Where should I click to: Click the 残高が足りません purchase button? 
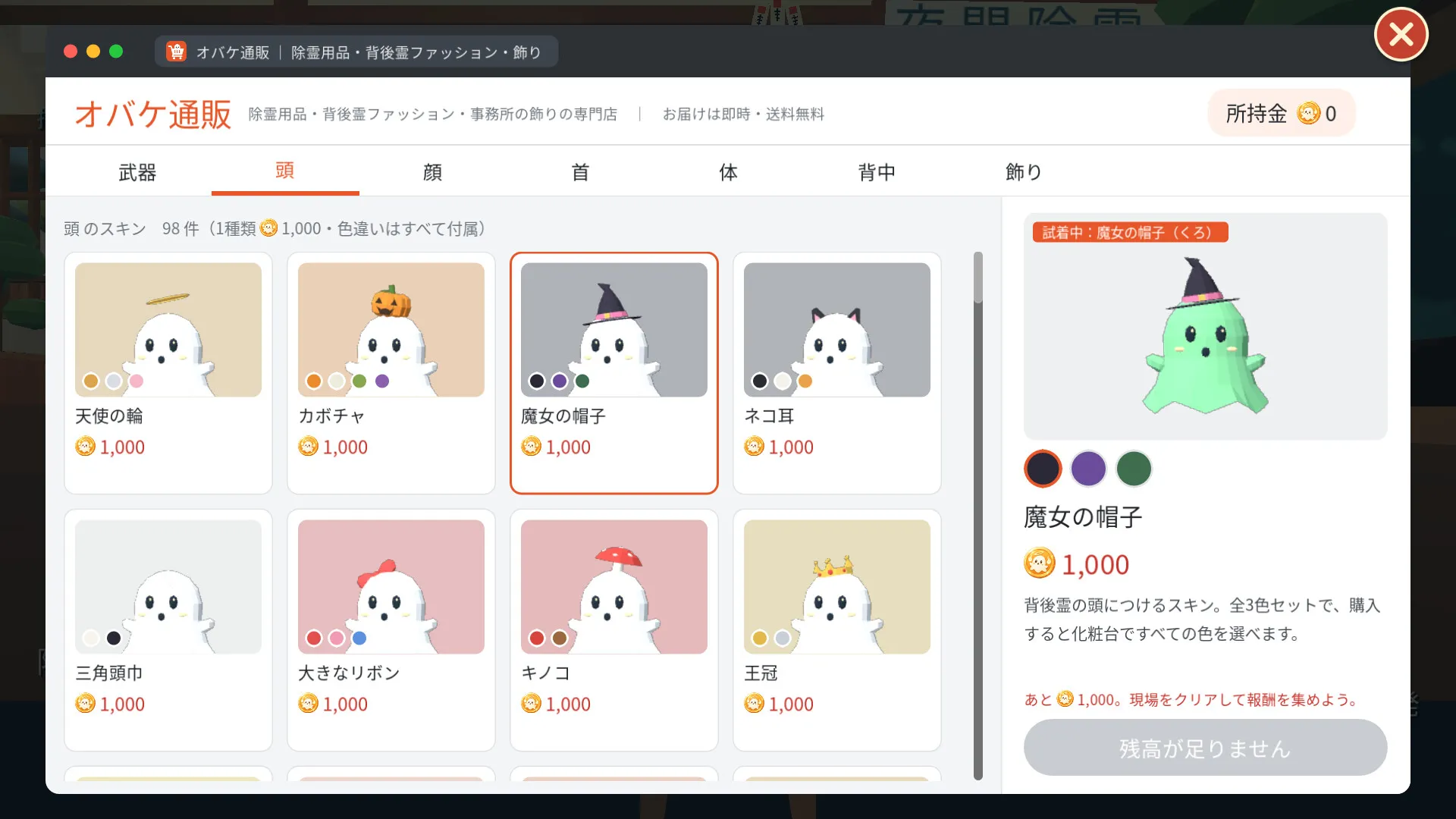[x=1205, y=748]
